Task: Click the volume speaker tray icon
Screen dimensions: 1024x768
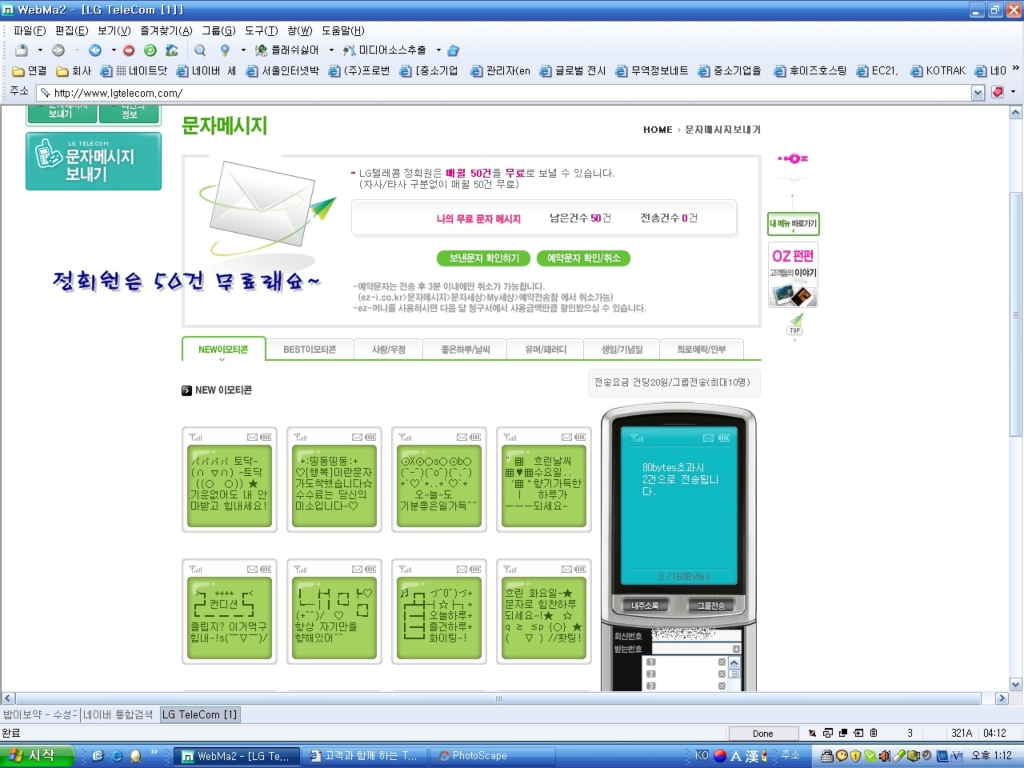Action: pos(886,756)
